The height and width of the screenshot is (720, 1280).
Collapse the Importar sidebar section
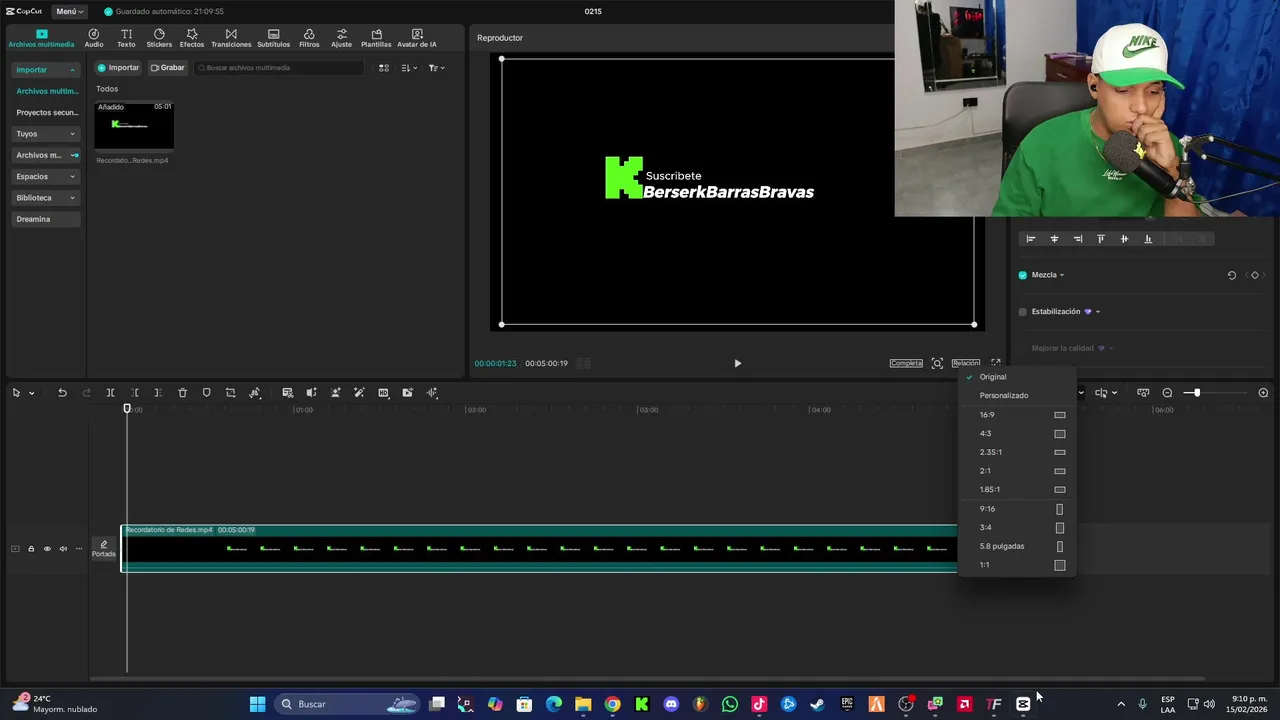click(72, 70)
